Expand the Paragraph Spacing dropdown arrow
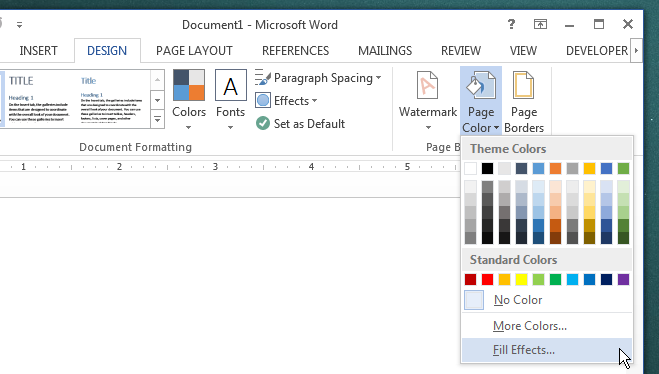The image size is (659, 374). click(x=379, y=78)
